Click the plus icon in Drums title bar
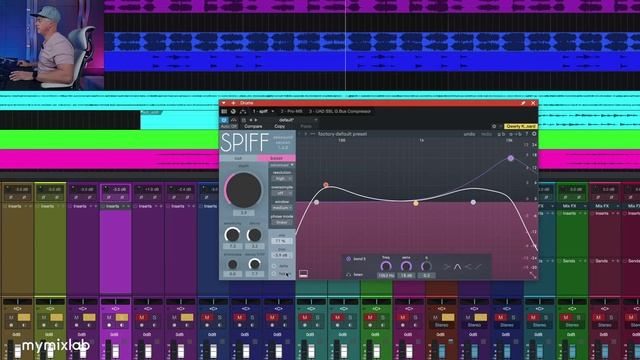 pyautogui.click(x=233, y=103)
